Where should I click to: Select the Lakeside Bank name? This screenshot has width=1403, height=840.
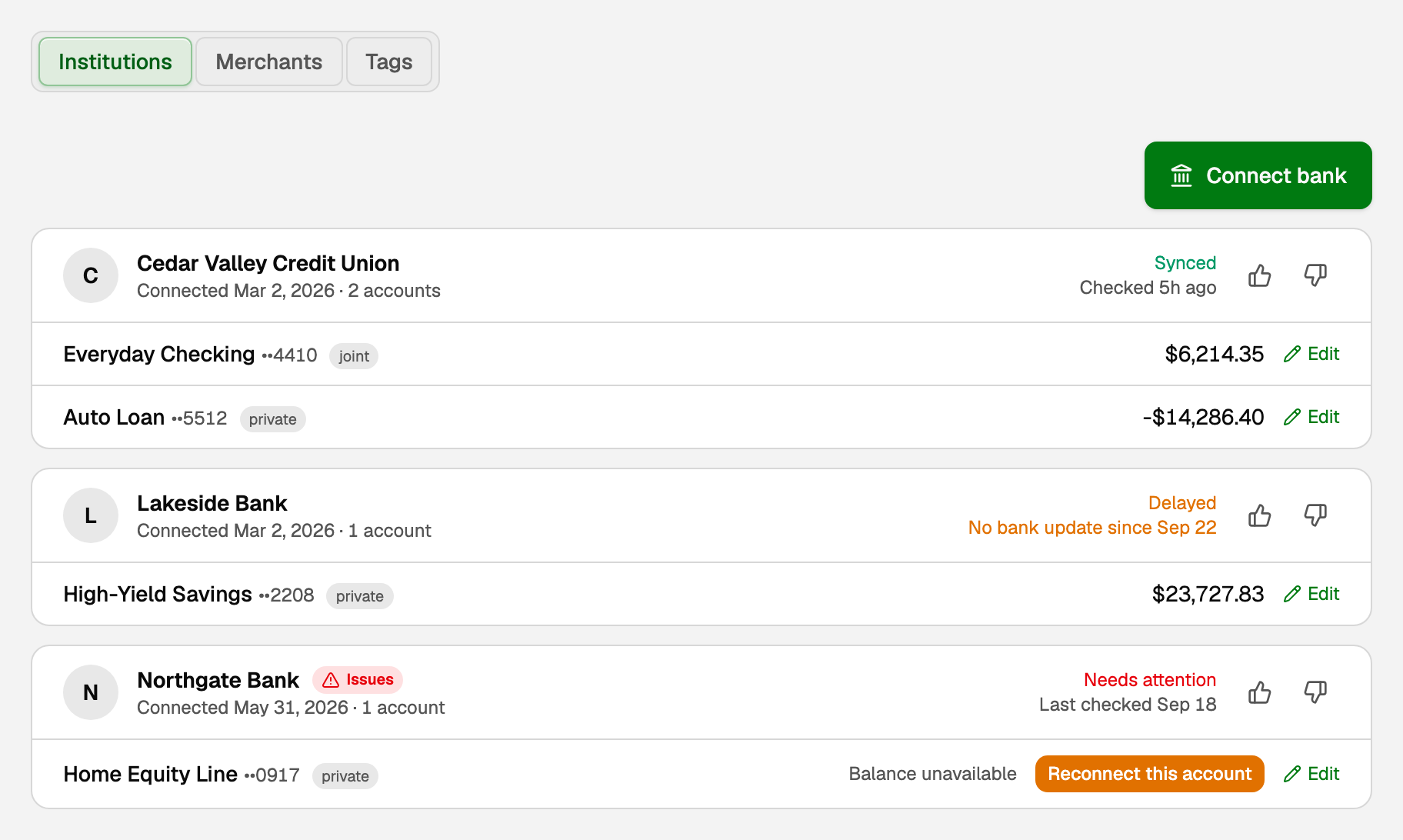(x=212, y=503)
